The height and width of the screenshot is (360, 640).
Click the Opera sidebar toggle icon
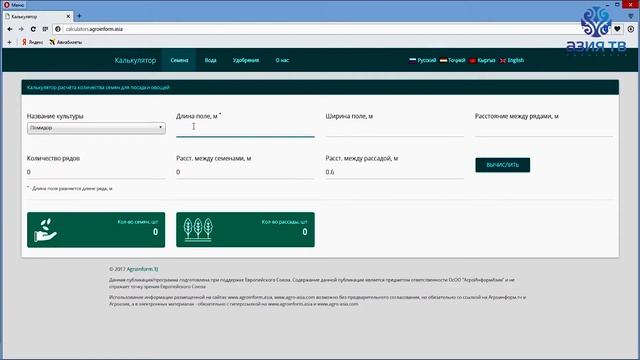tap(631, 16)
